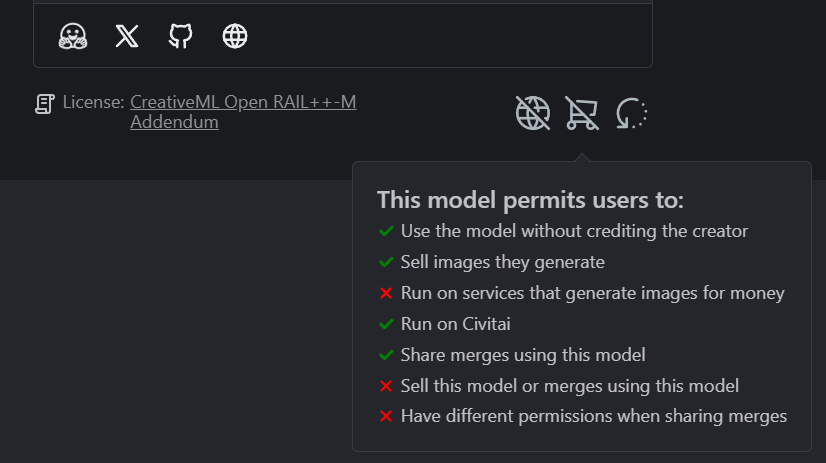Open the X (Twitter) profile link icon
The image size is (826, 463).
(126, 37)
